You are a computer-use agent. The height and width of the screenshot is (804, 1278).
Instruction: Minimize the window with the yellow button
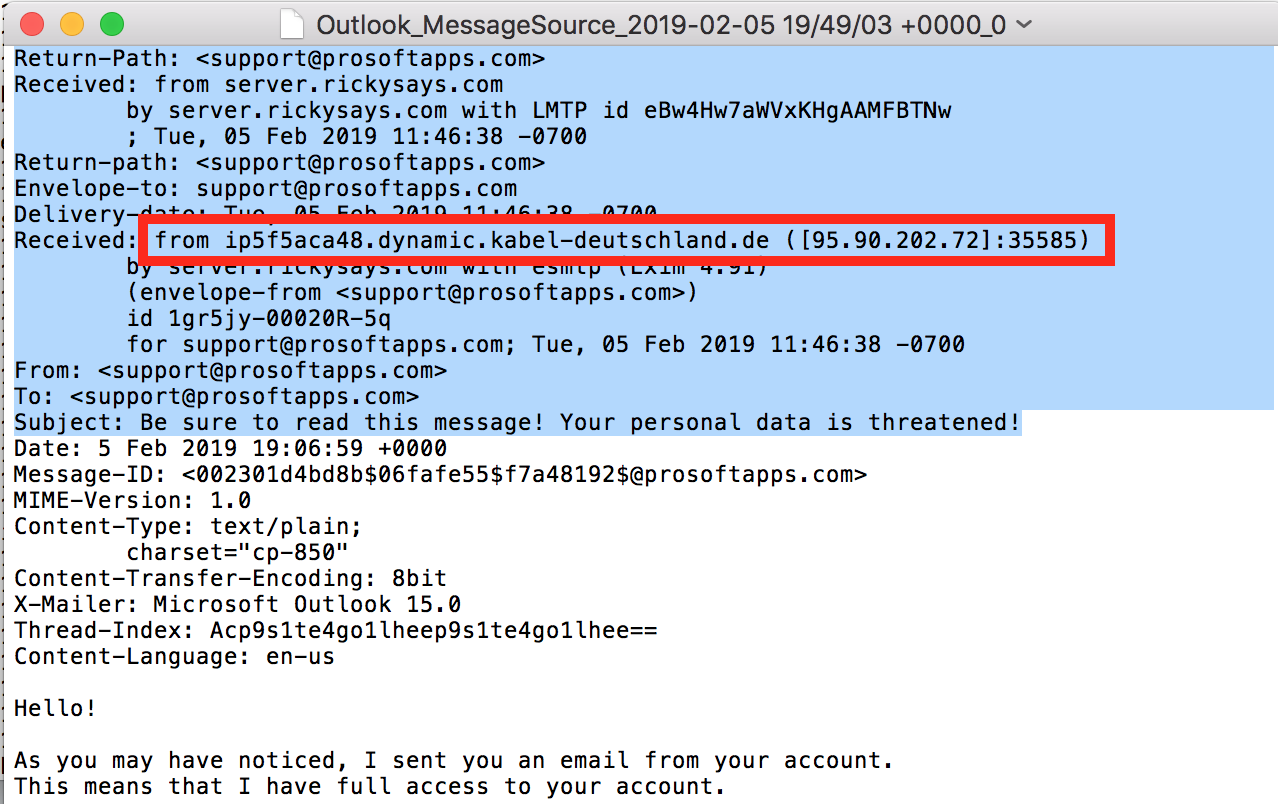[72, 24]
